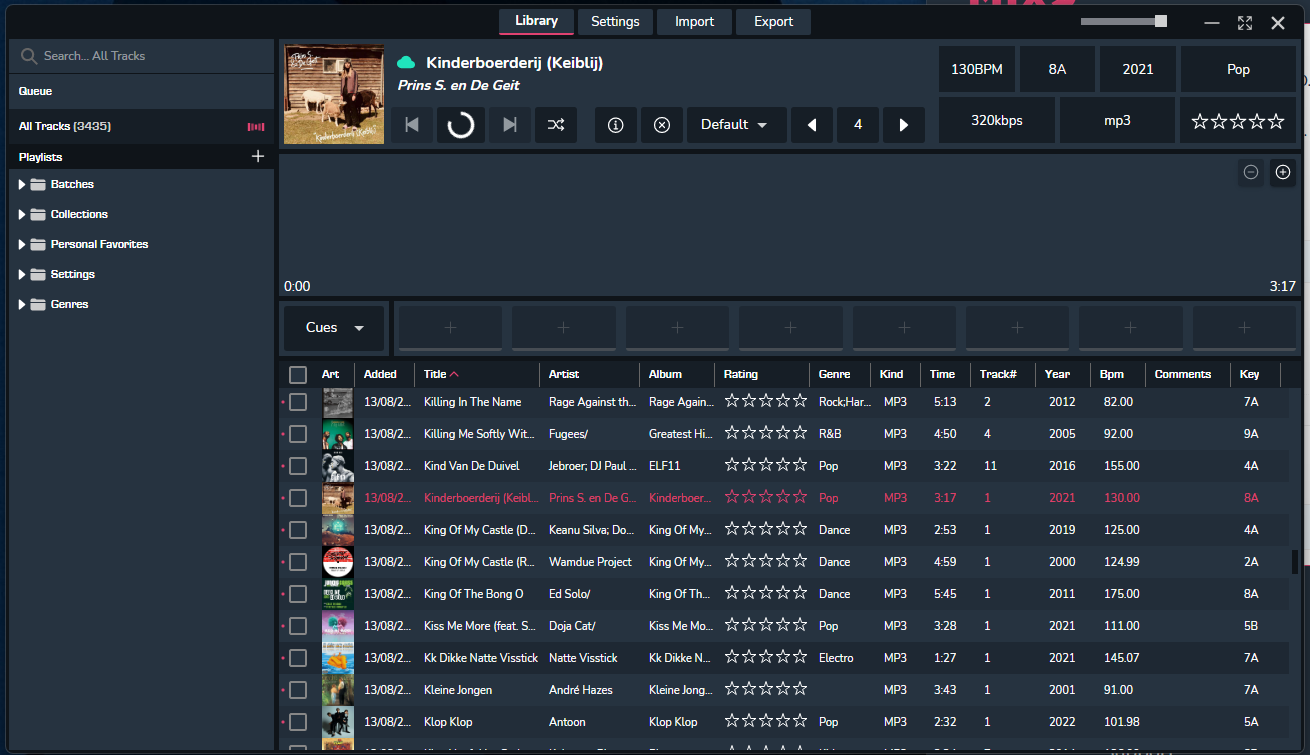This screenshot has height=755, width=1310.
Task: Click the Search All Tracks field
Action: [140, 56]
